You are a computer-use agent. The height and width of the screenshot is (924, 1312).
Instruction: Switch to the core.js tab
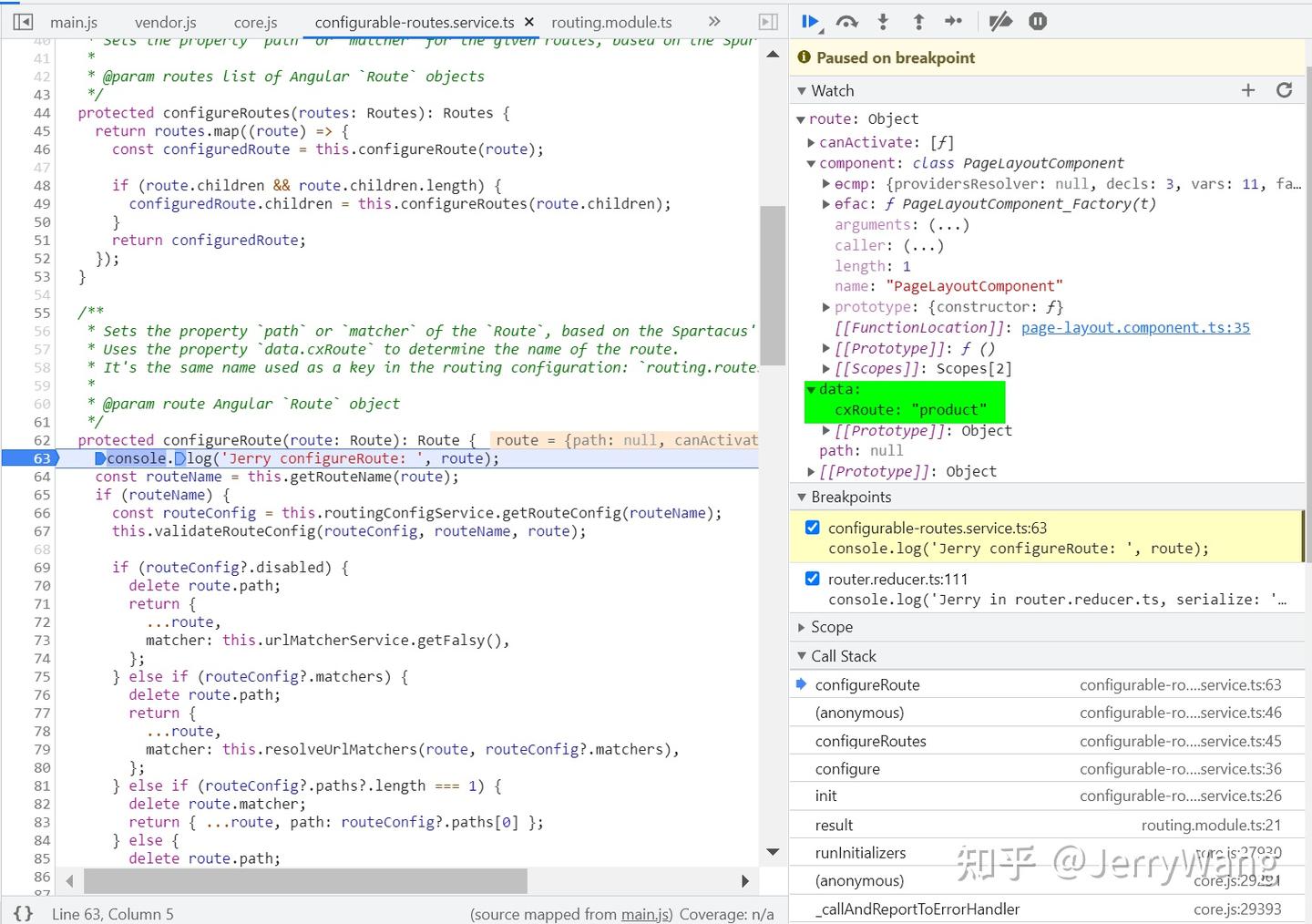click(255, 22)
